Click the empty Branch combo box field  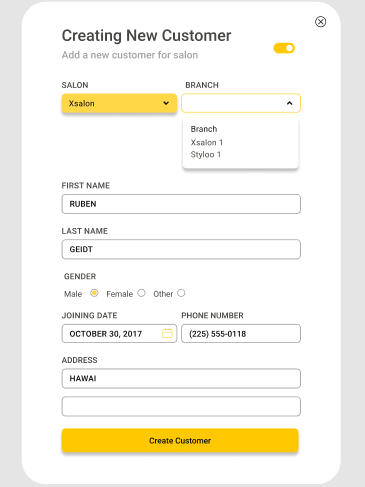click(241, 103)
